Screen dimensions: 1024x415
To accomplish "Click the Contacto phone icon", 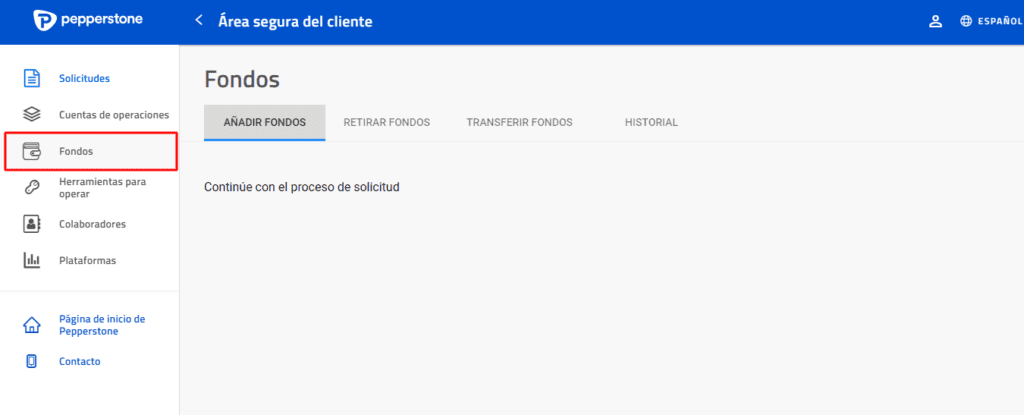I will pyautogui.click(x=32, y=361).
